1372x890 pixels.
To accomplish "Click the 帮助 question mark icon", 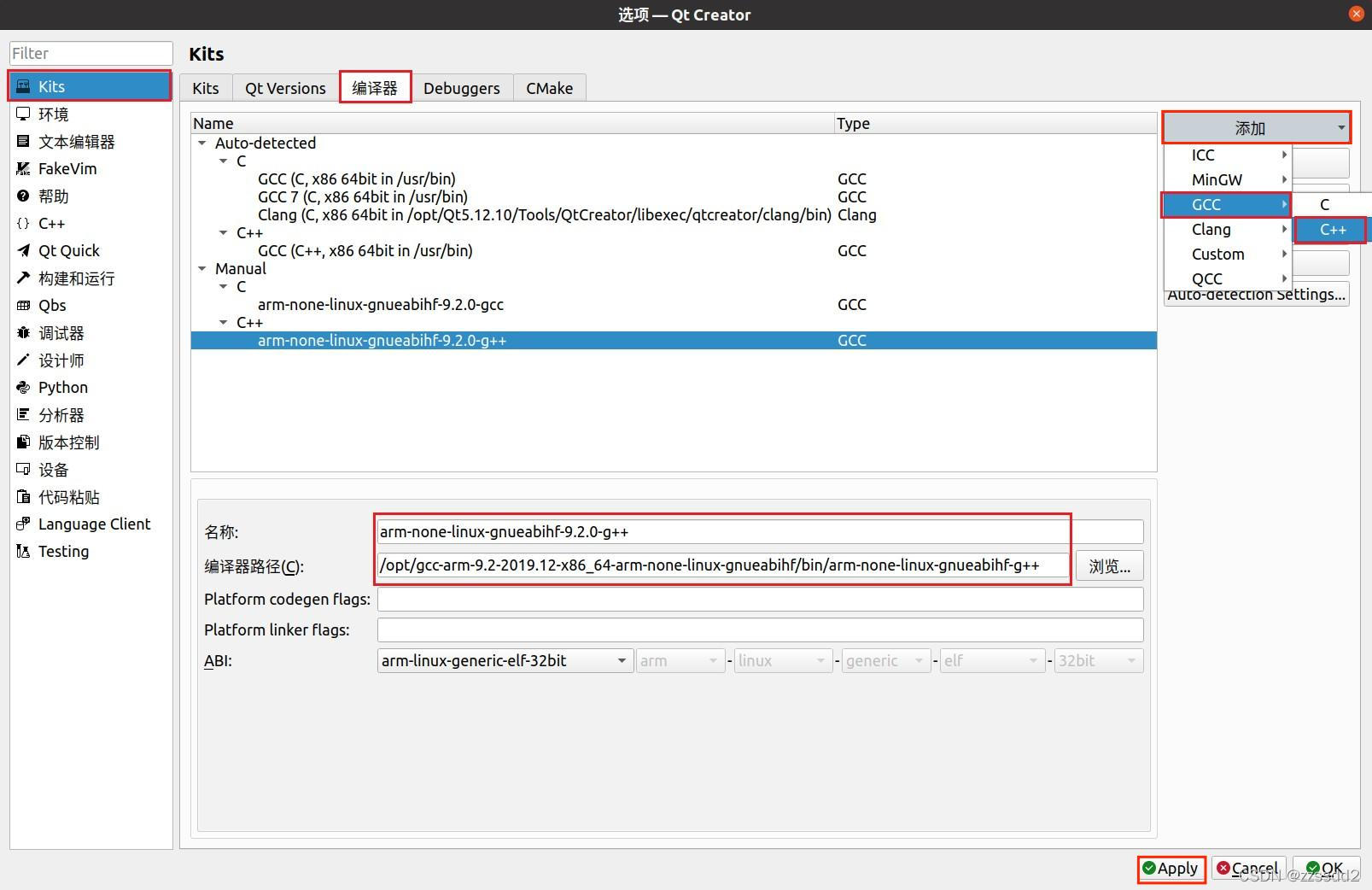I will pos(23,196).
